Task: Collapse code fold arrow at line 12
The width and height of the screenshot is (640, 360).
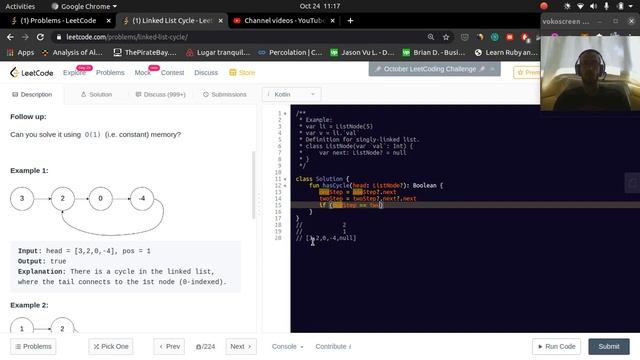Action: tap(285, 186)
